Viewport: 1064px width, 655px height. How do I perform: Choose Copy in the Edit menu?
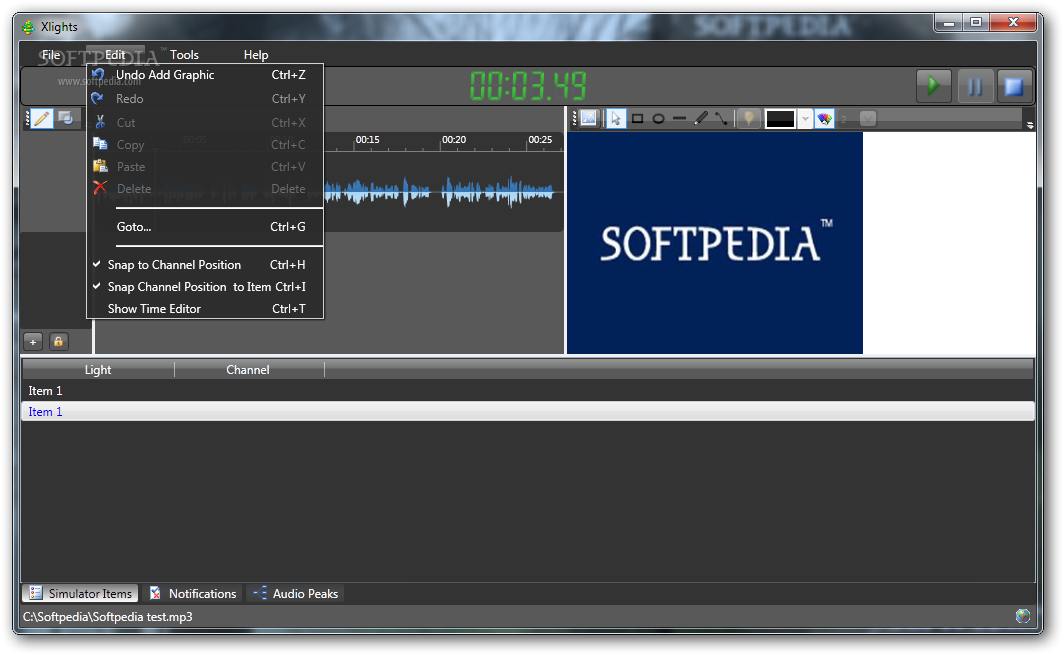pos(205,145)
